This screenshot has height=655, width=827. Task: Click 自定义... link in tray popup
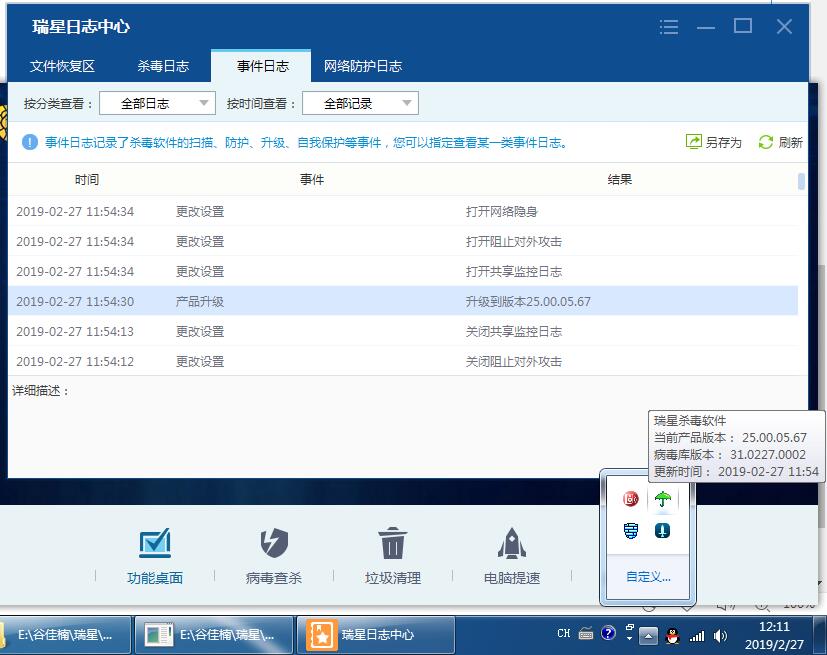648,576
